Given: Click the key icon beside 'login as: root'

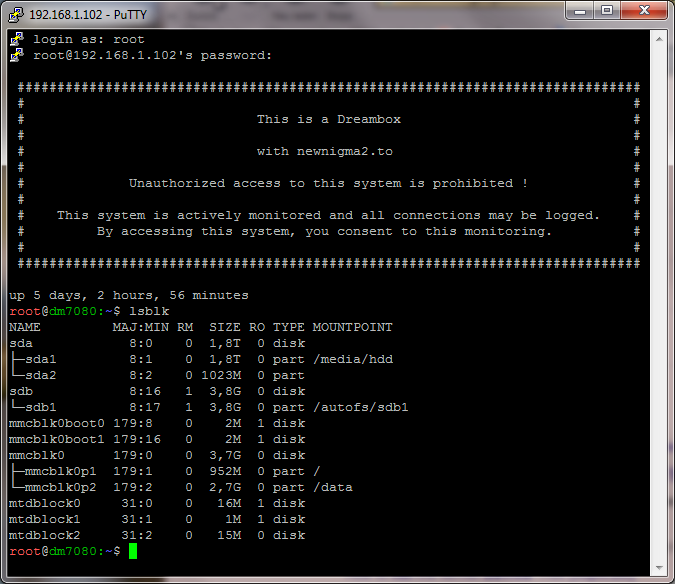Looking at the screenshot, I should 16,39.
